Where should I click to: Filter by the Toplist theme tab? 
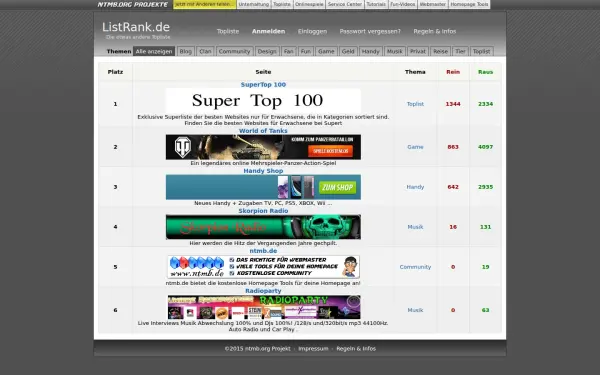(481, 51)
